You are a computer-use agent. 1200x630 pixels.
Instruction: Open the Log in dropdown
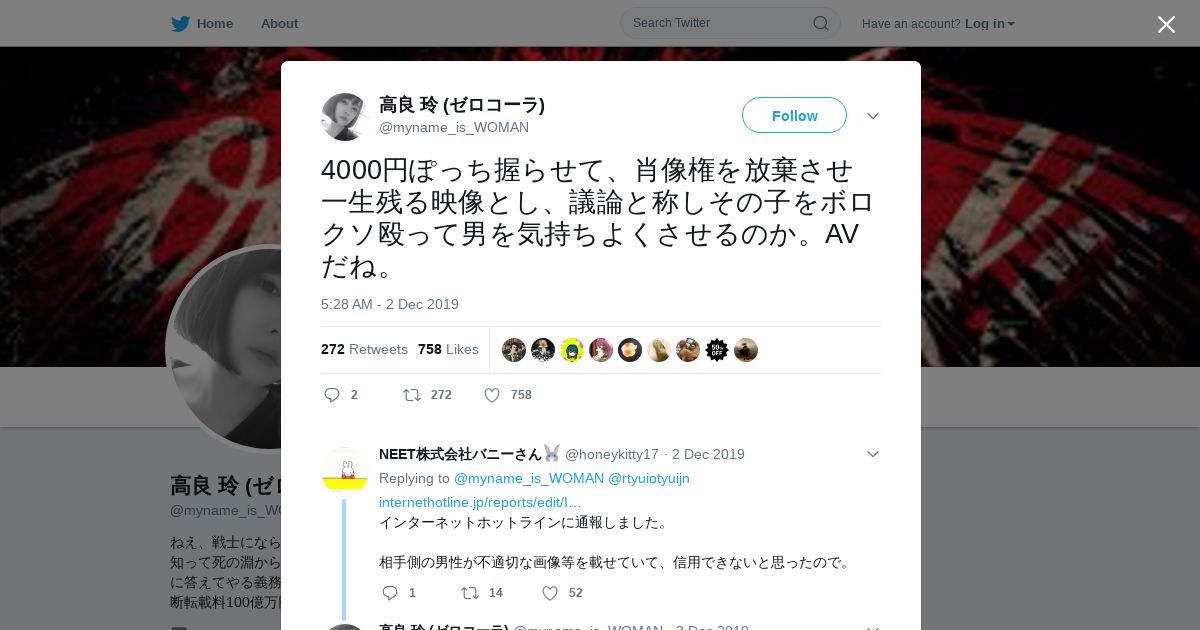(x=990, y=23)
